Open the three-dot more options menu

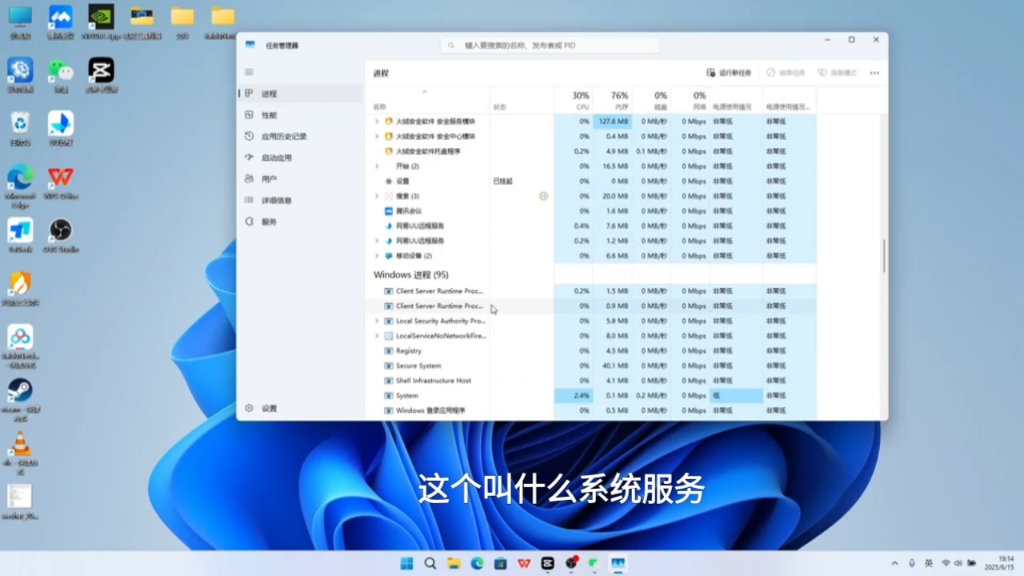pyautogui.click(x=874, y=73)
